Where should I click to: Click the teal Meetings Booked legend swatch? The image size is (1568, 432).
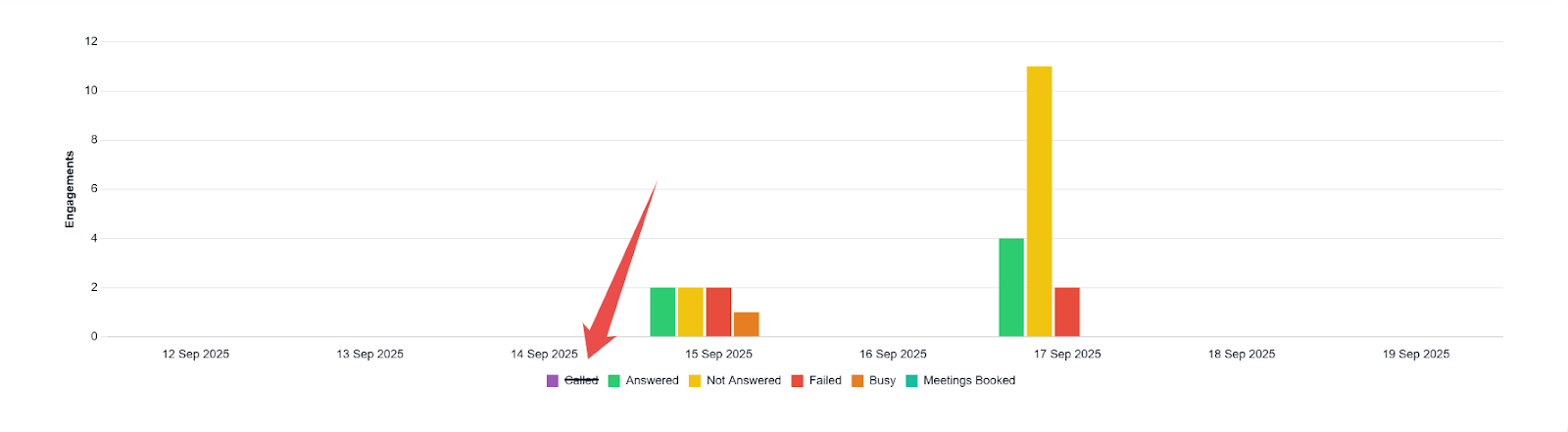point(911,381)
